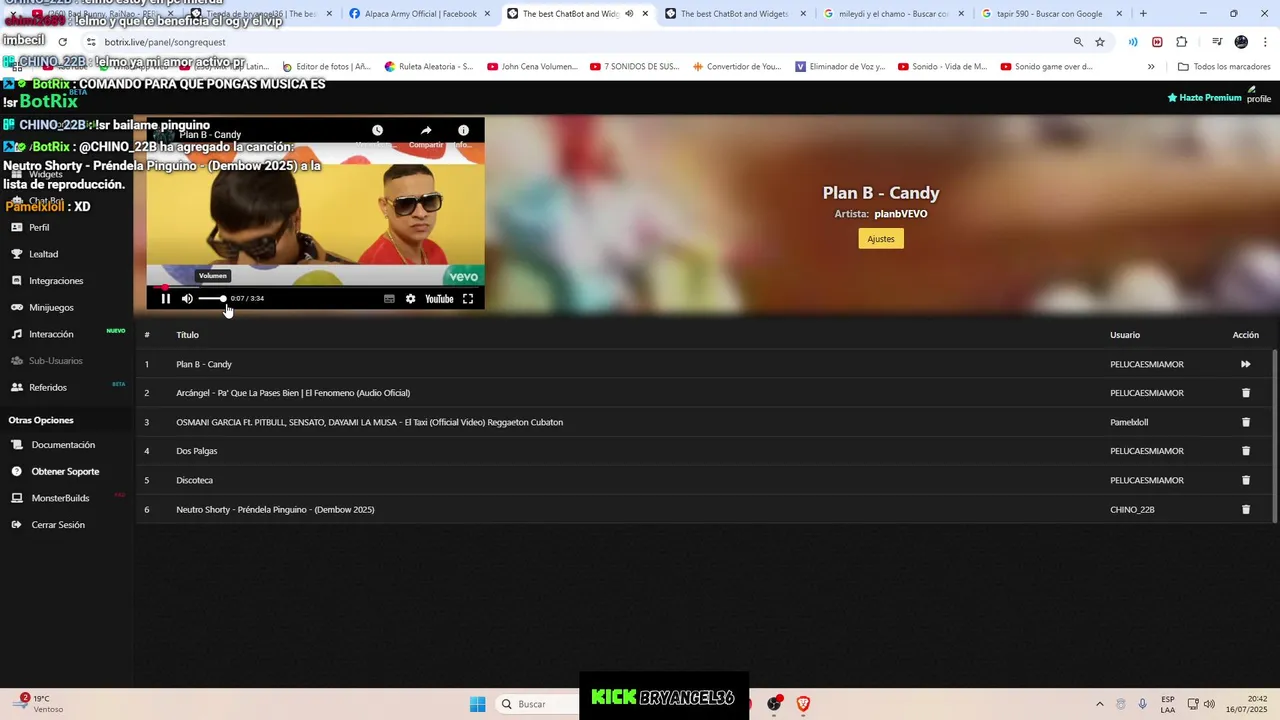Click the Título column header
This screenshot has height=720, width=1280.
click(x=187, y=335)
